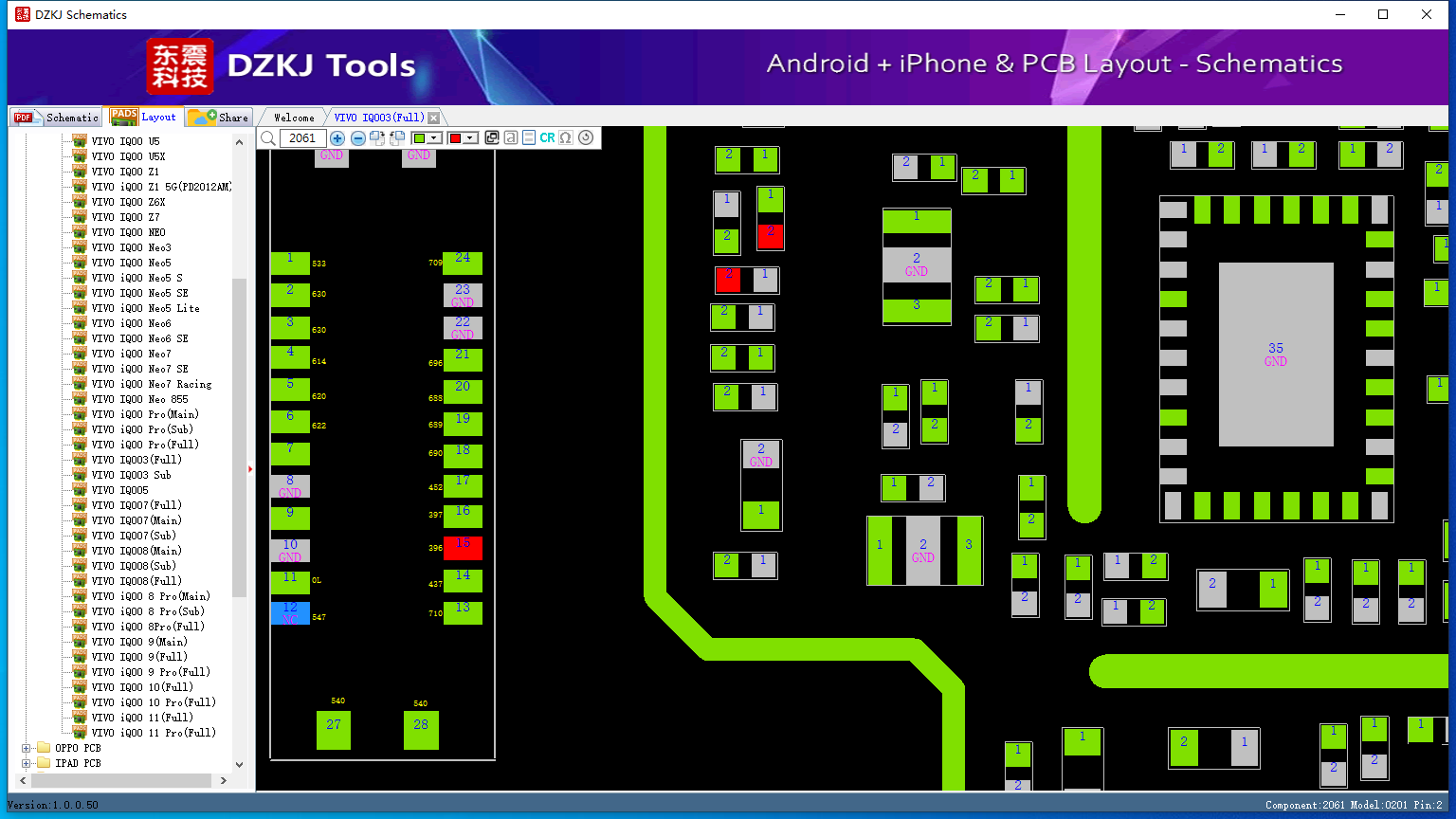Select VIVO IQOO U5X layout
This screenshot has width=1456, height=819.
[x=128, y=156]
